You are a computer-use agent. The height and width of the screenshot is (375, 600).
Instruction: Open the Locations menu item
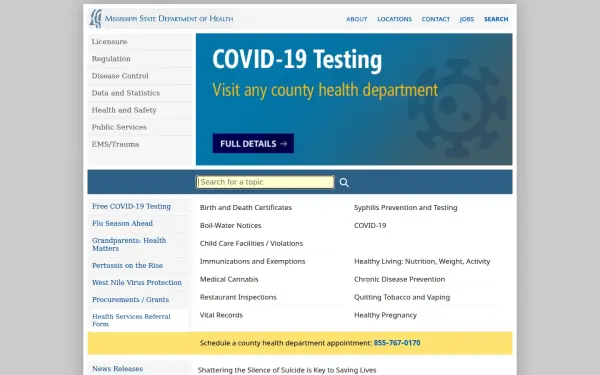(x=395, y=19)
